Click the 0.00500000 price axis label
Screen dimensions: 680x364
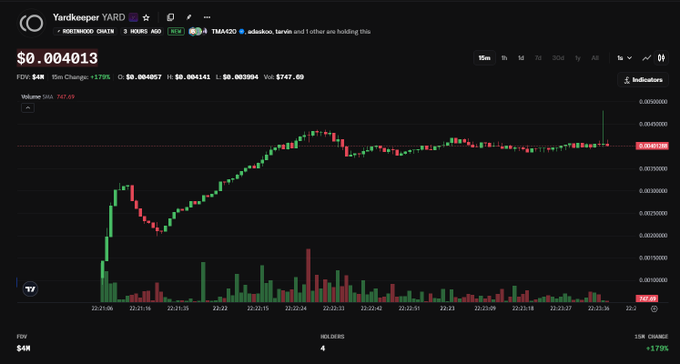pos(653,102)
